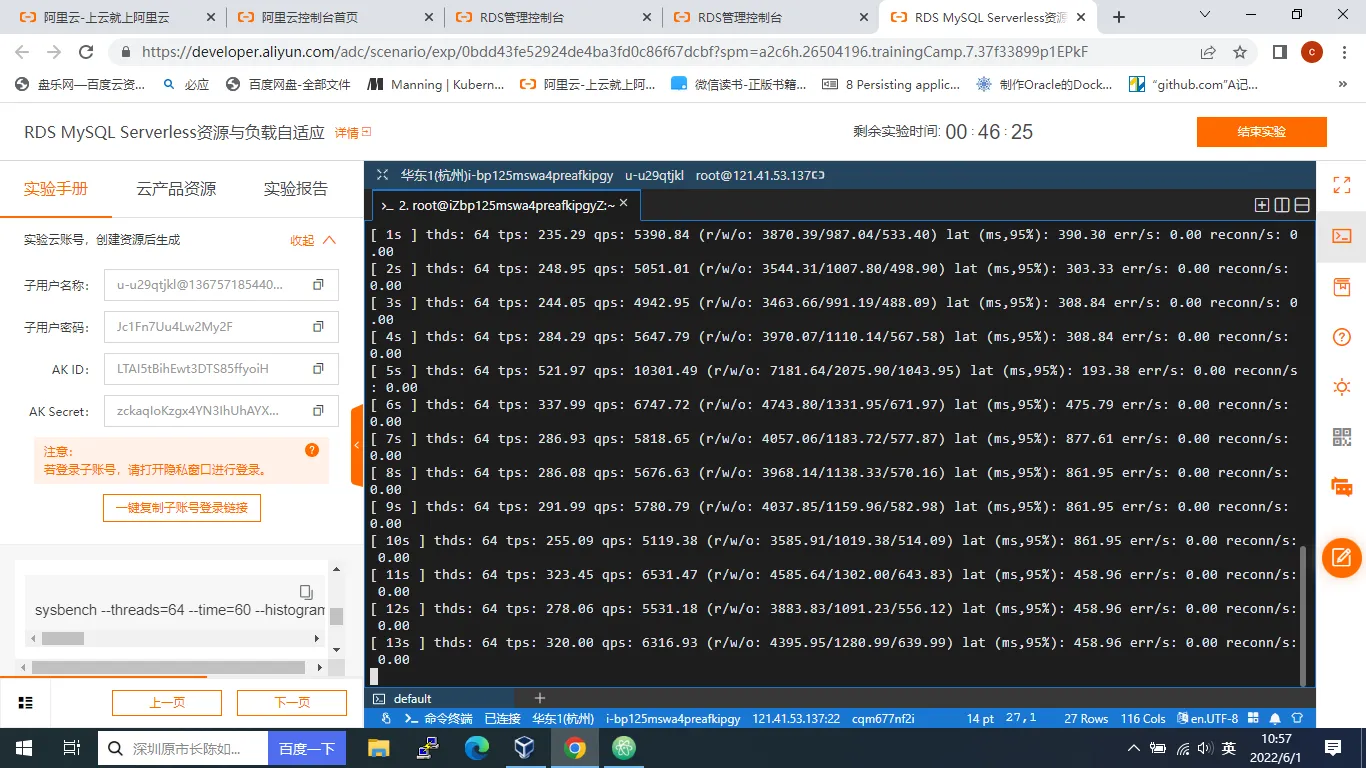Click the AK ID input field
This screenshot has width=1366, height=768.
pyautogui.click(x=221, y=369)
